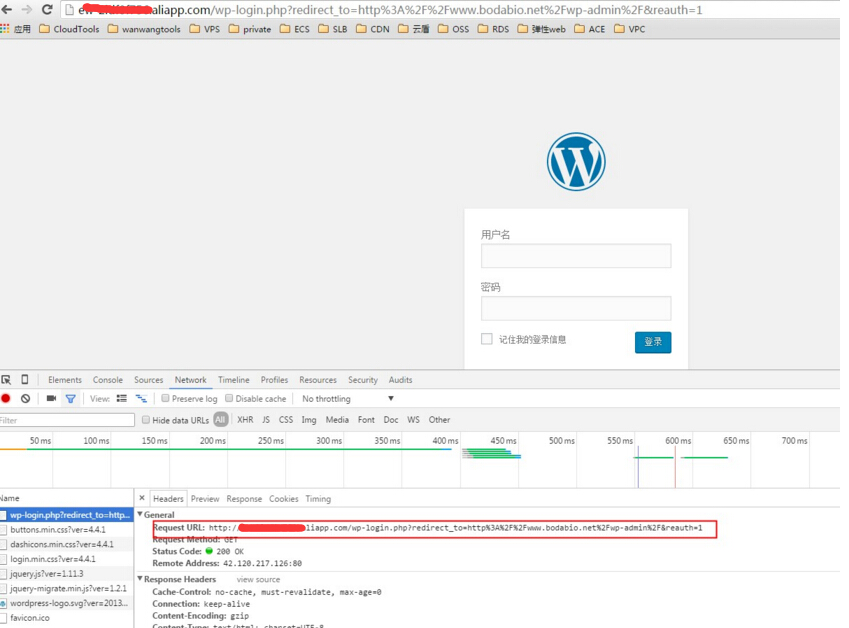Screen dimensions: 849x628
Task: Open the VPS bookmark folder
Action: pos(205,29)
